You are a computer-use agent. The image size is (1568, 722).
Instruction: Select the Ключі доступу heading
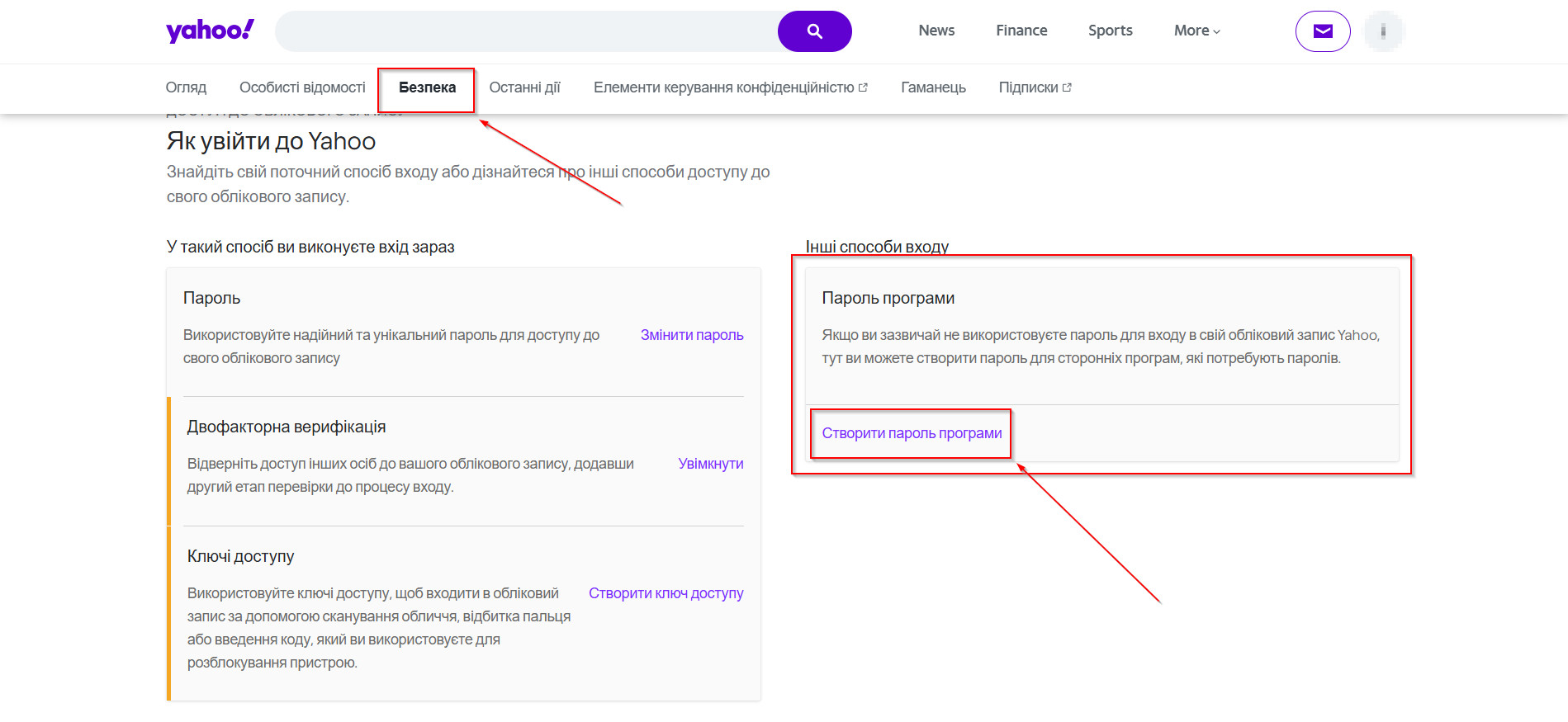coord(240,556)
